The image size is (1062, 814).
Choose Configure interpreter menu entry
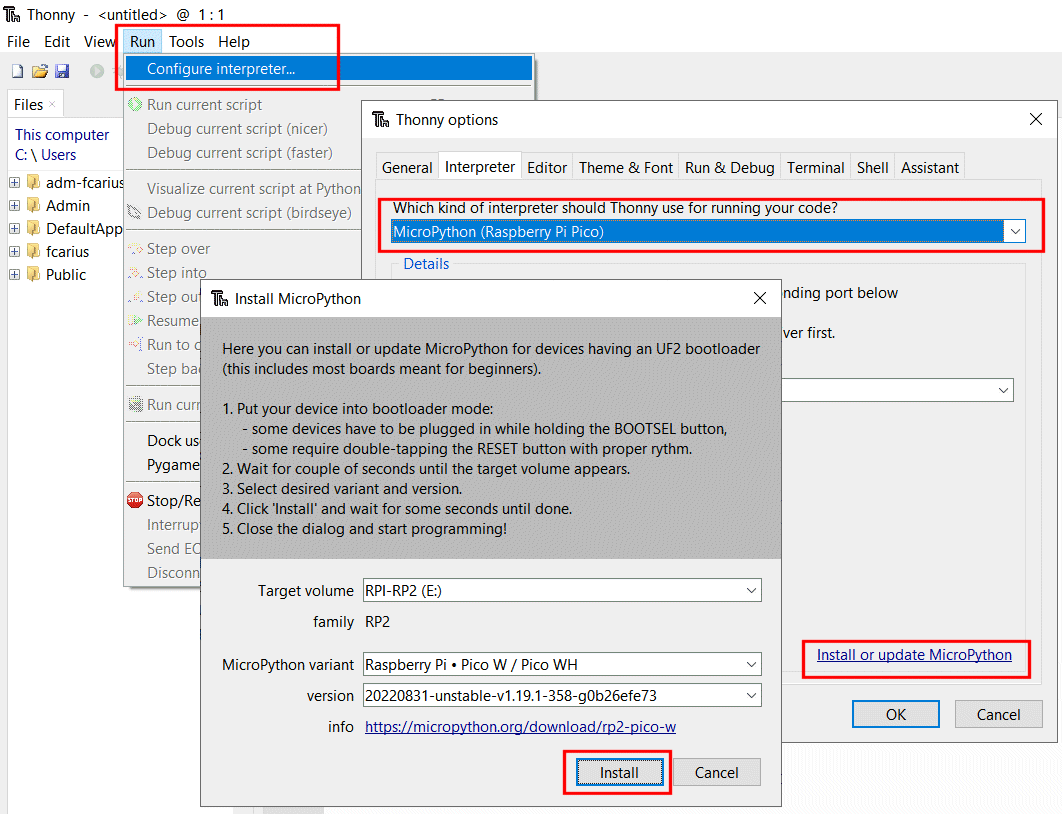point(329,68)
